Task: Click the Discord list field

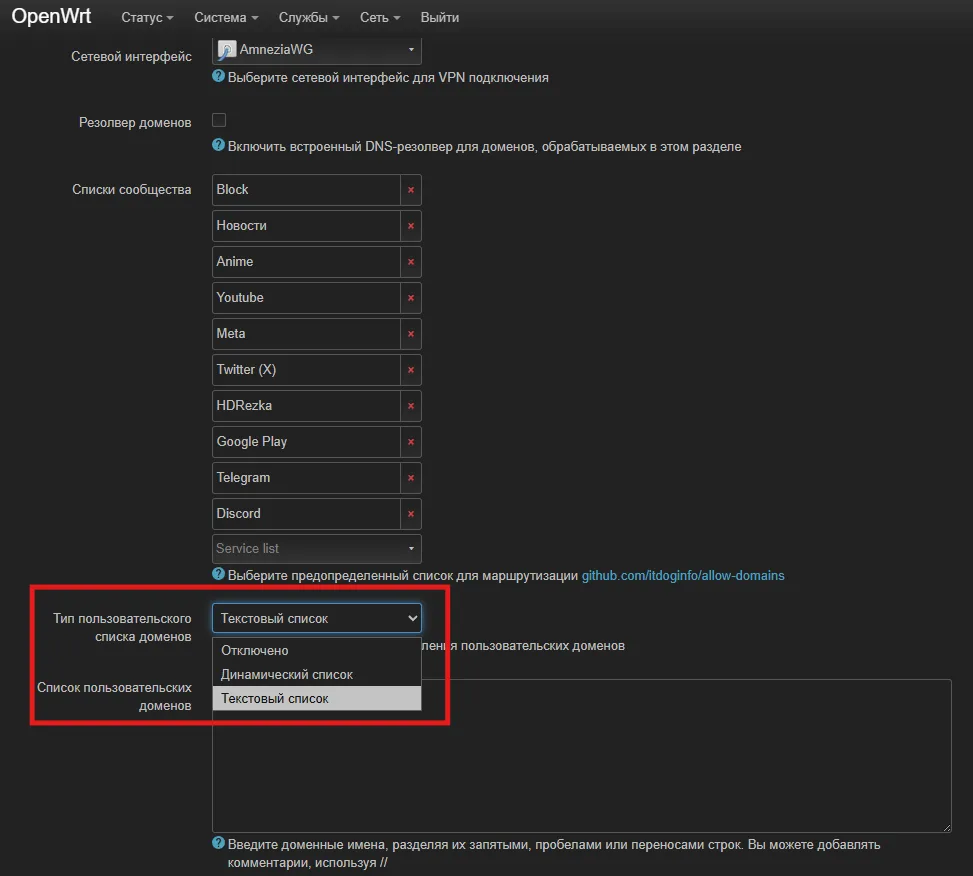Action: [x=306, y=514]
